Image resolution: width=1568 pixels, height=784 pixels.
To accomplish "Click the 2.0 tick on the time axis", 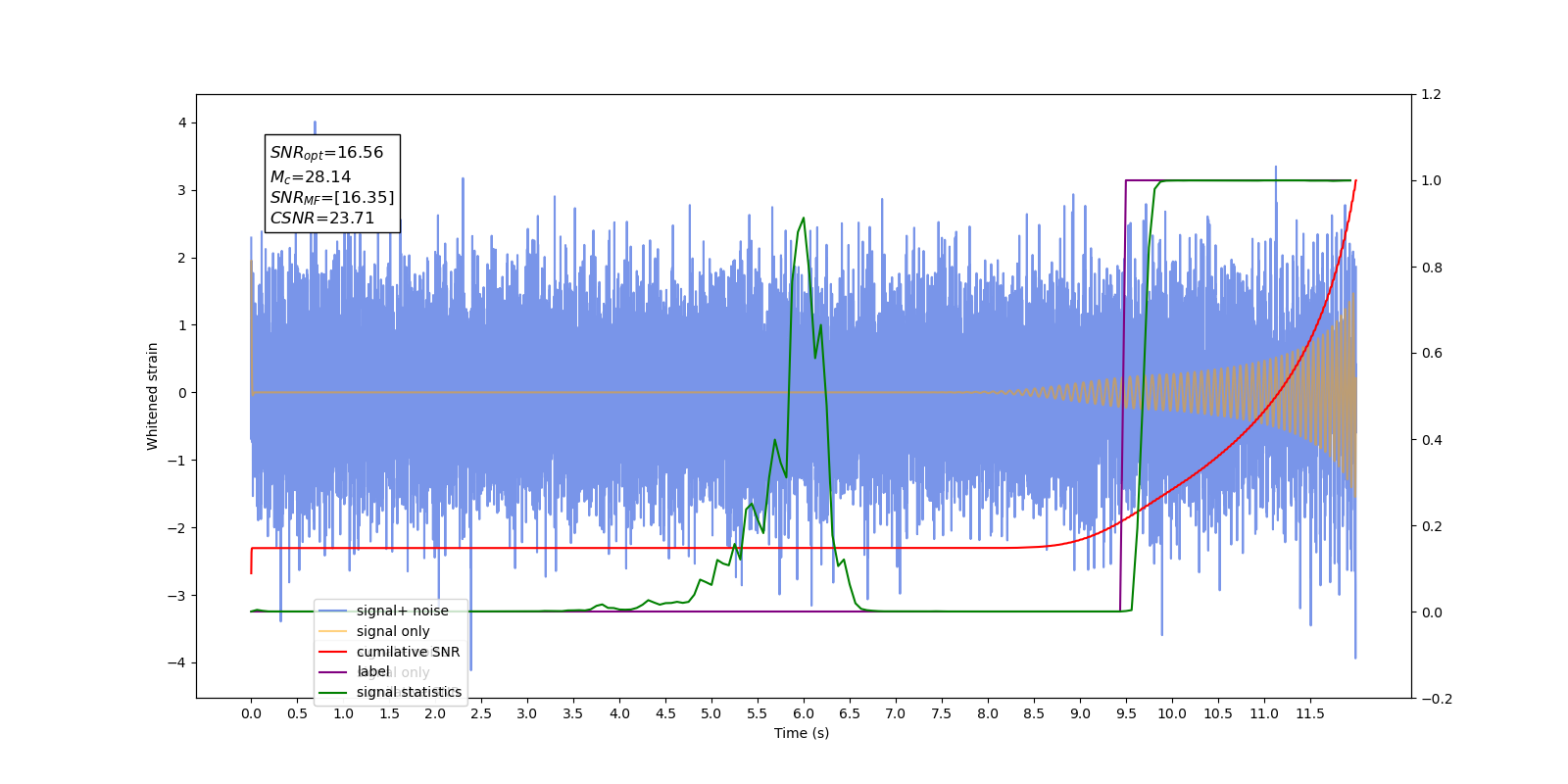I will click(435, 713).
